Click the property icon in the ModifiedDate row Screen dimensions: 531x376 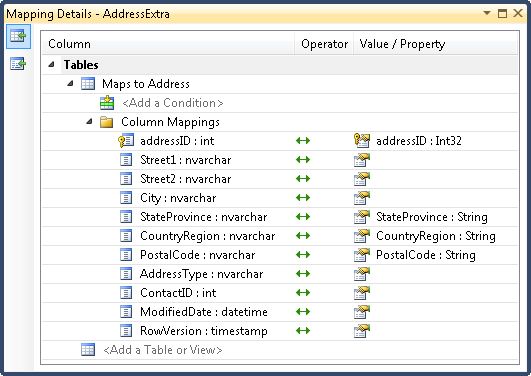tap(362, 312)
